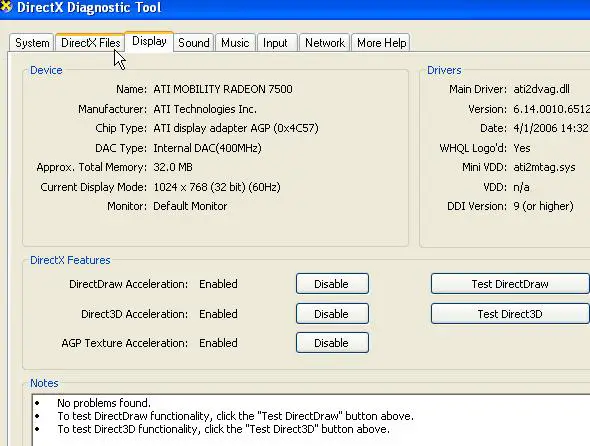Image resolution: width=590 pixels, height=446 pixels.
Task: Click the VDD n/a value
Action: click(521, 187)
